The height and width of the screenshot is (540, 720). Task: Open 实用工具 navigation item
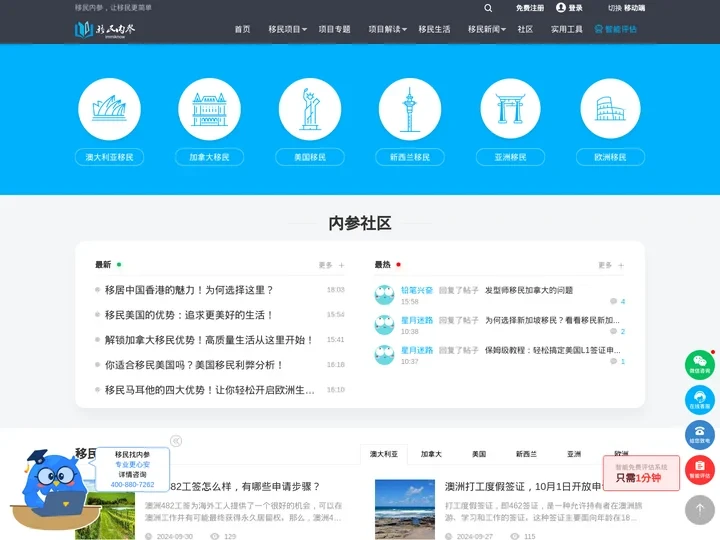(x=567, y=29)
